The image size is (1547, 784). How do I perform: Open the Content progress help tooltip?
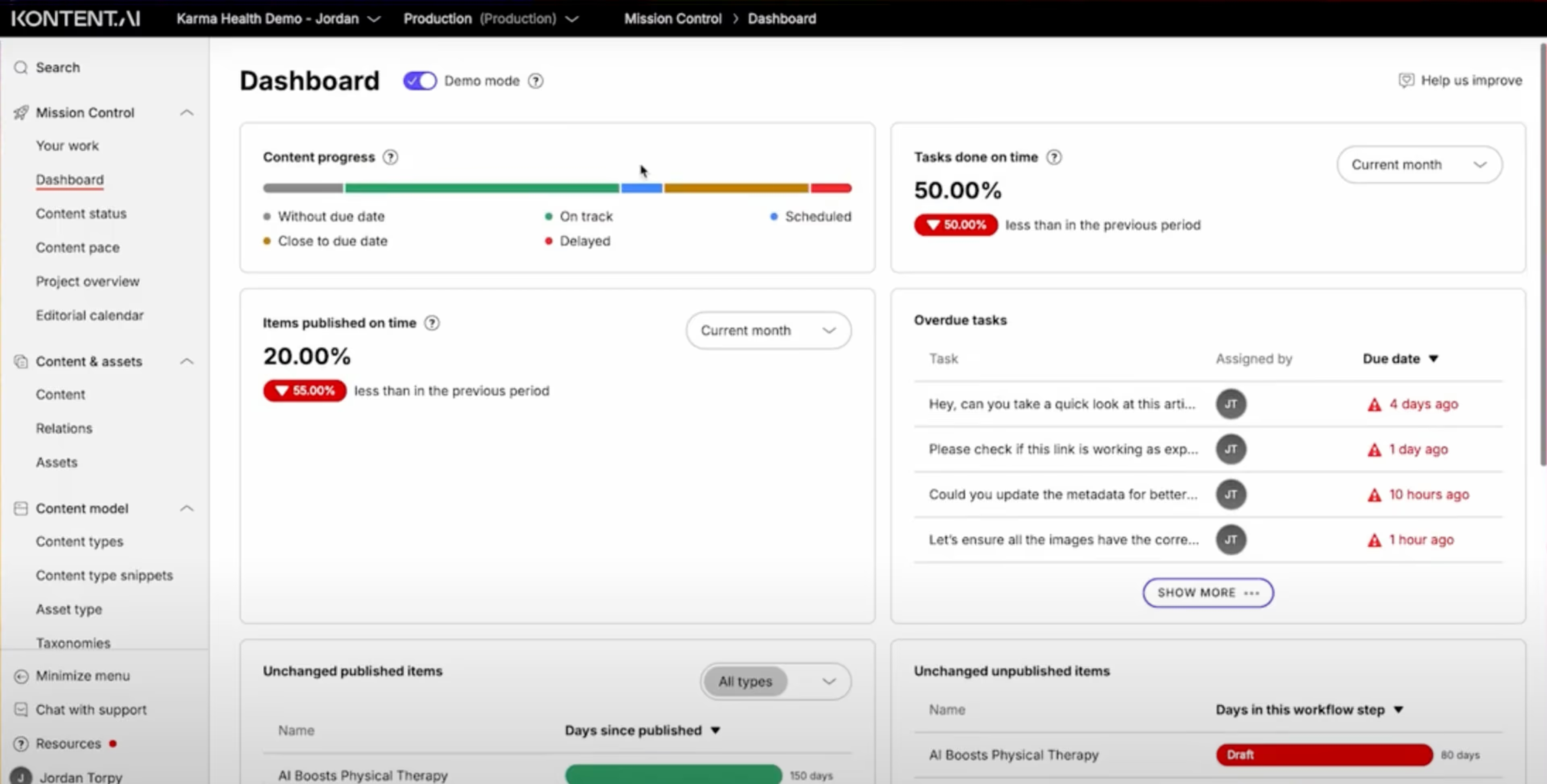[x=390, y=157]
